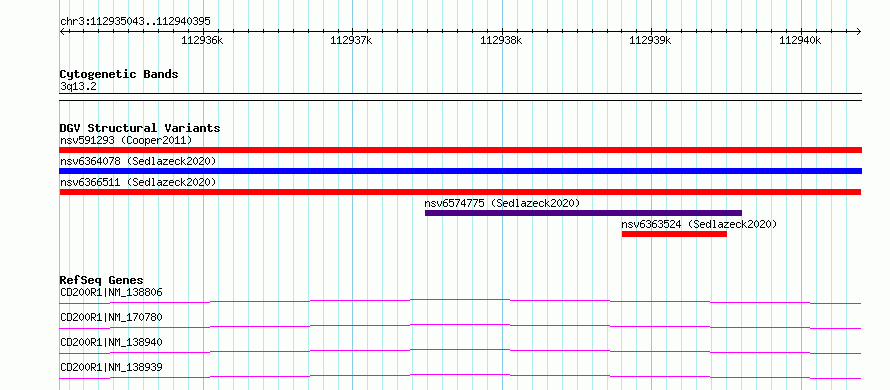Select the CD200R1 NM_138939 transcript line
This screenshot has width=890, height=390.
coord(460,376)
